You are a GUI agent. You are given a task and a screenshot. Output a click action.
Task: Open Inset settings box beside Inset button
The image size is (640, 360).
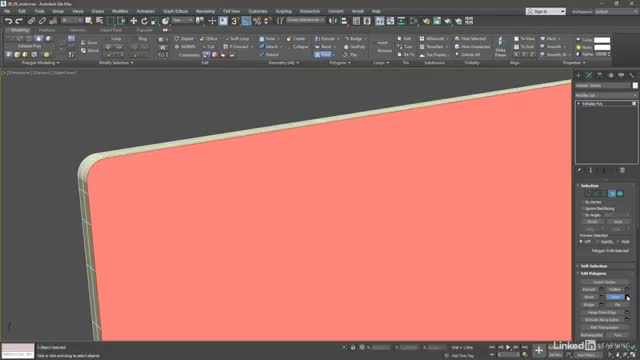(627, 297)
